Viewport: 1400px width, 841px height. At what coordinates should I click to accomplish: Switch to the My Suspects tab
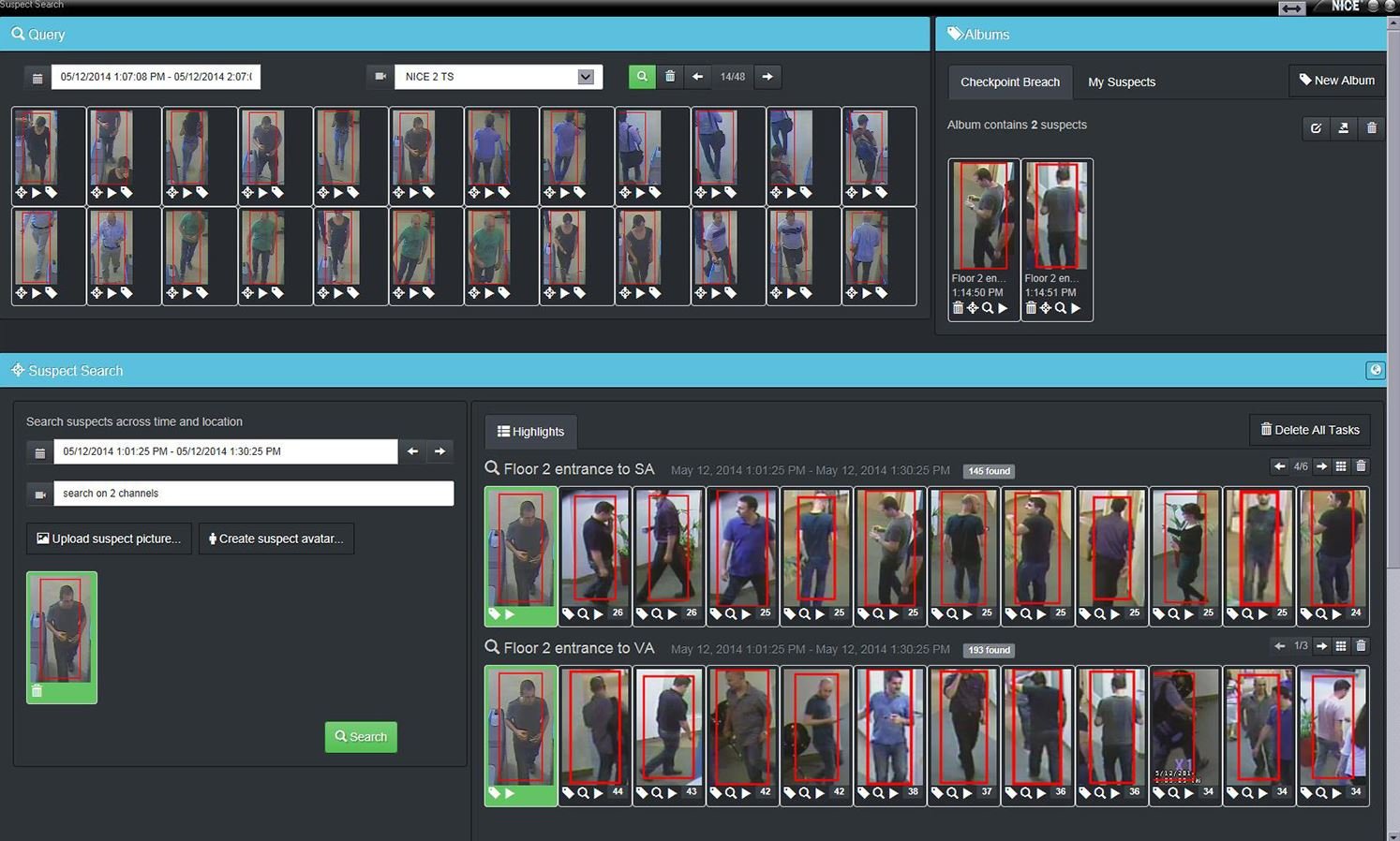point(1121,82)
